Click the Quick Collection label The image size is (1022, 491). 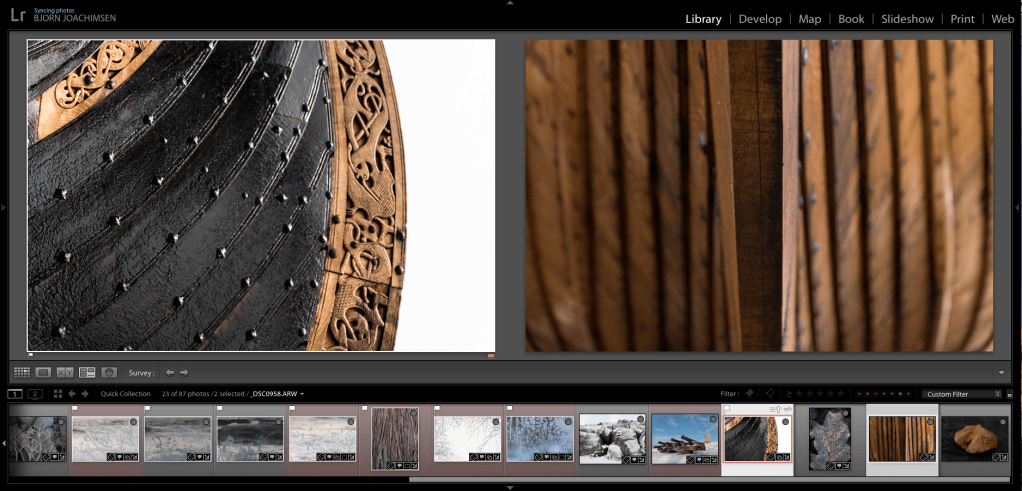coord(125,394)
